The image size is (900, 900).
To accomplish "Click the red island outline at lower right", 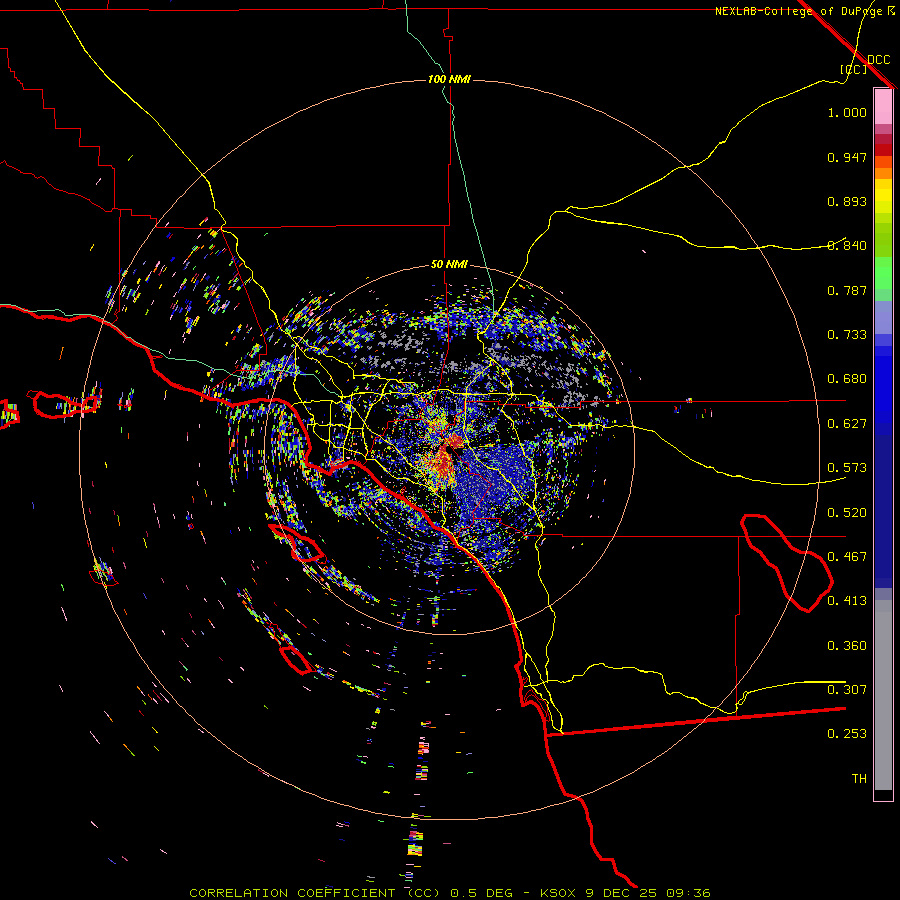I will pos(786,563).
